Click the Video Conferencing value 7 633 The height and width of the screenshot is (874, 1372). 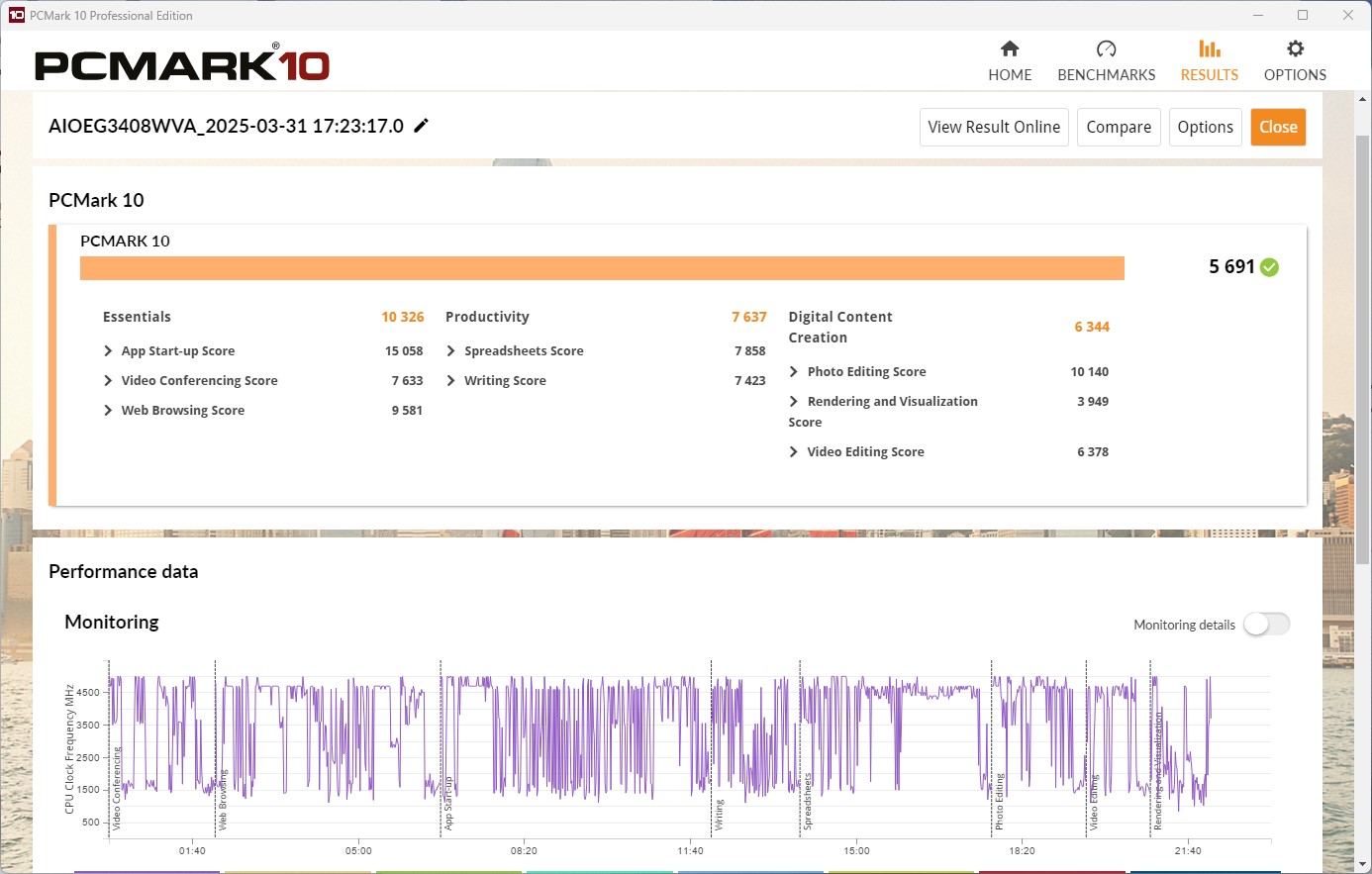(407, 381)
